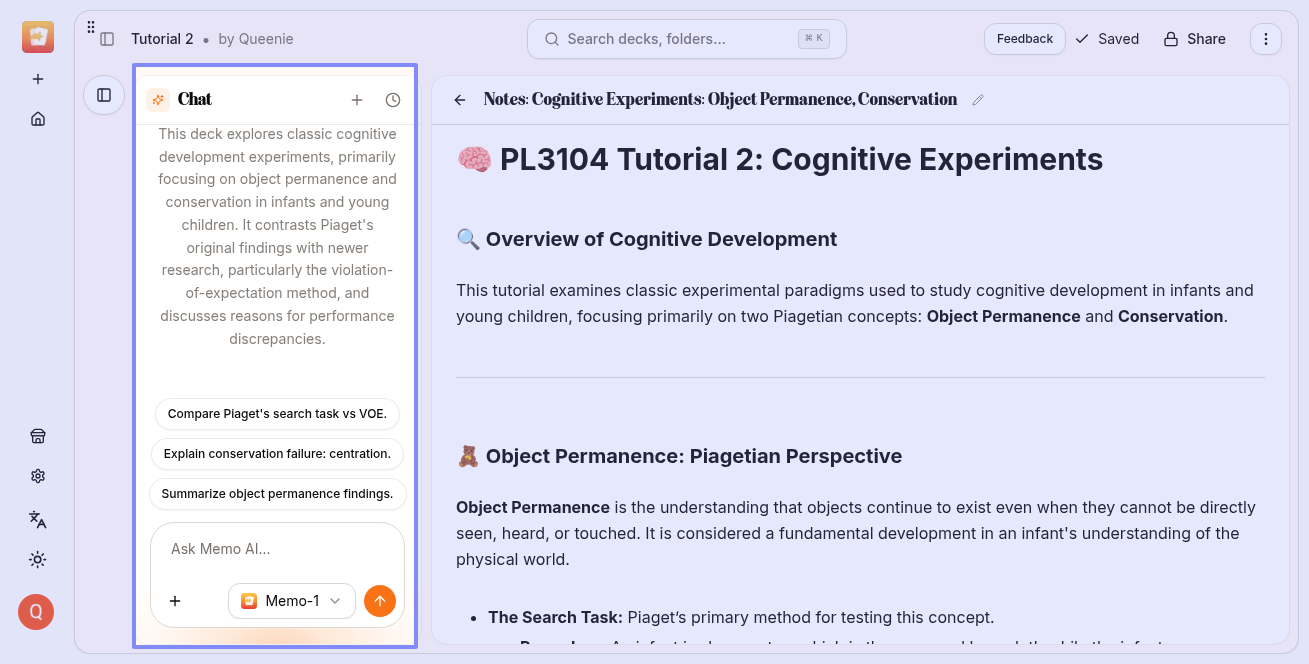Select 'Compare Piaget's search task vs VOE' suggestion
The image size is (1309, 664).
(277, 414)
